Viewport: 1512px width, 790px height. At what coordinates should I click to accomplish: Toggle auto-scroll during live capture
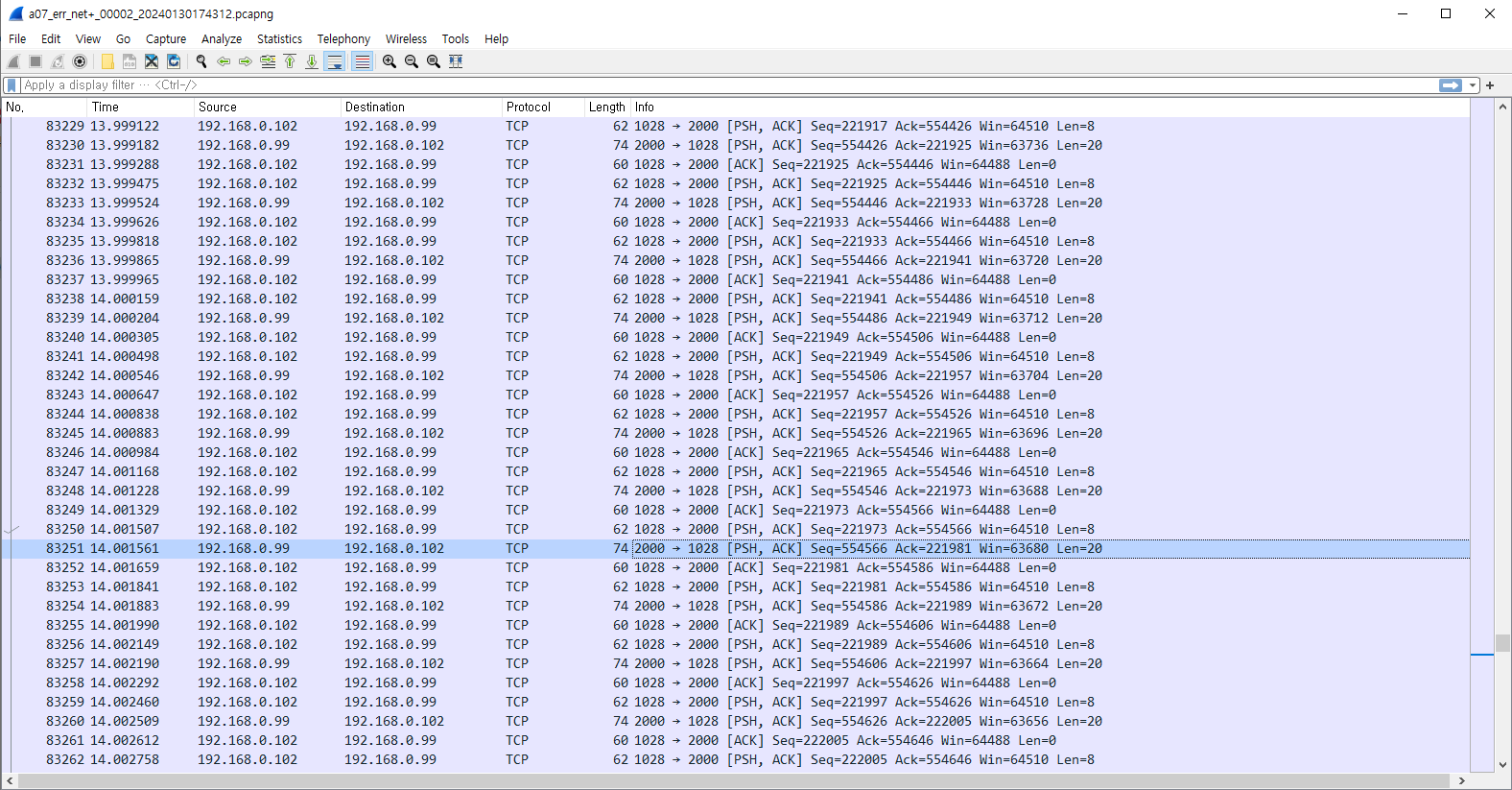point(335,61)
